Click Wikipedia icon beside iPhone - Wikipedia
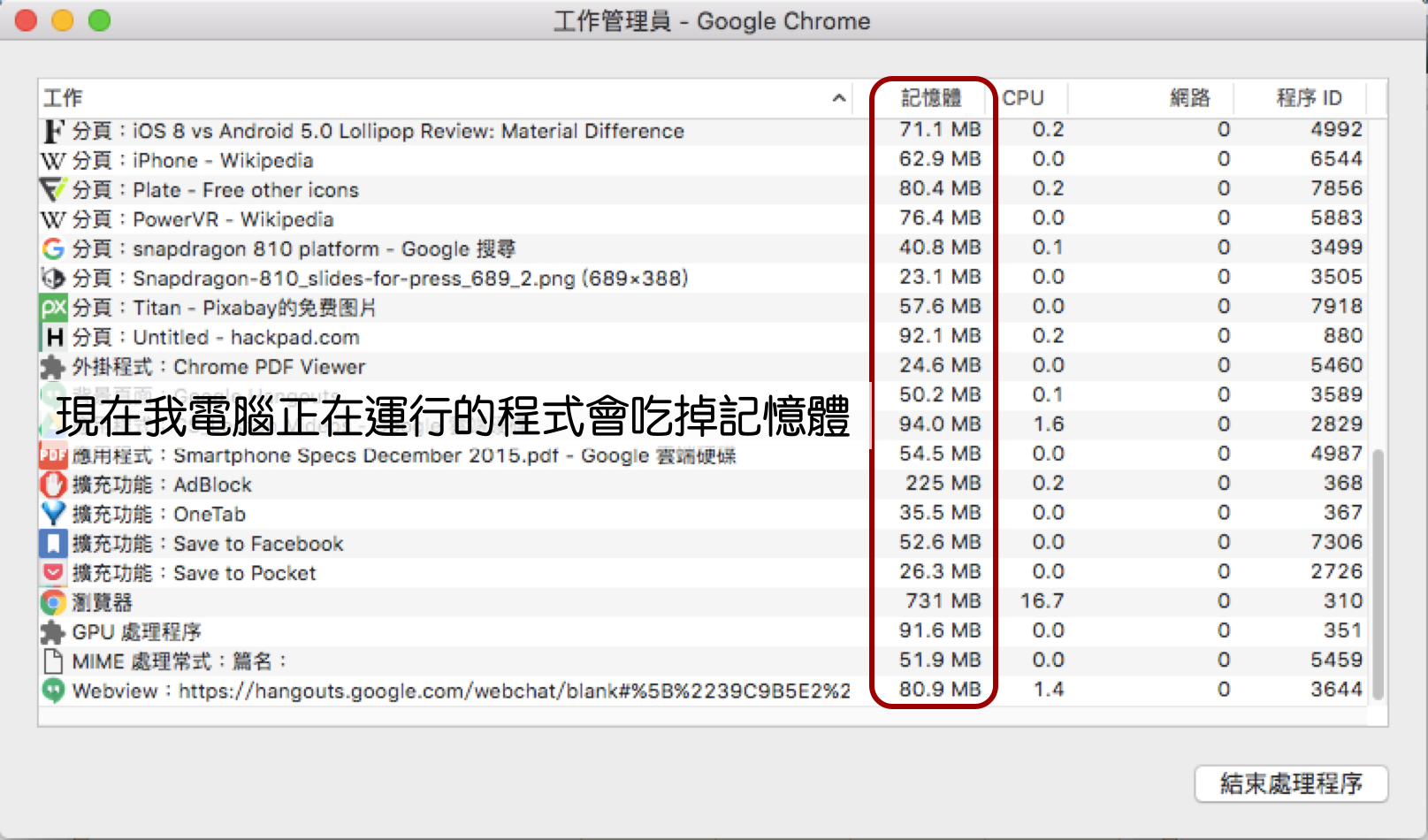The width and height of the screenshot is (1428, 840). coord(53,161)
